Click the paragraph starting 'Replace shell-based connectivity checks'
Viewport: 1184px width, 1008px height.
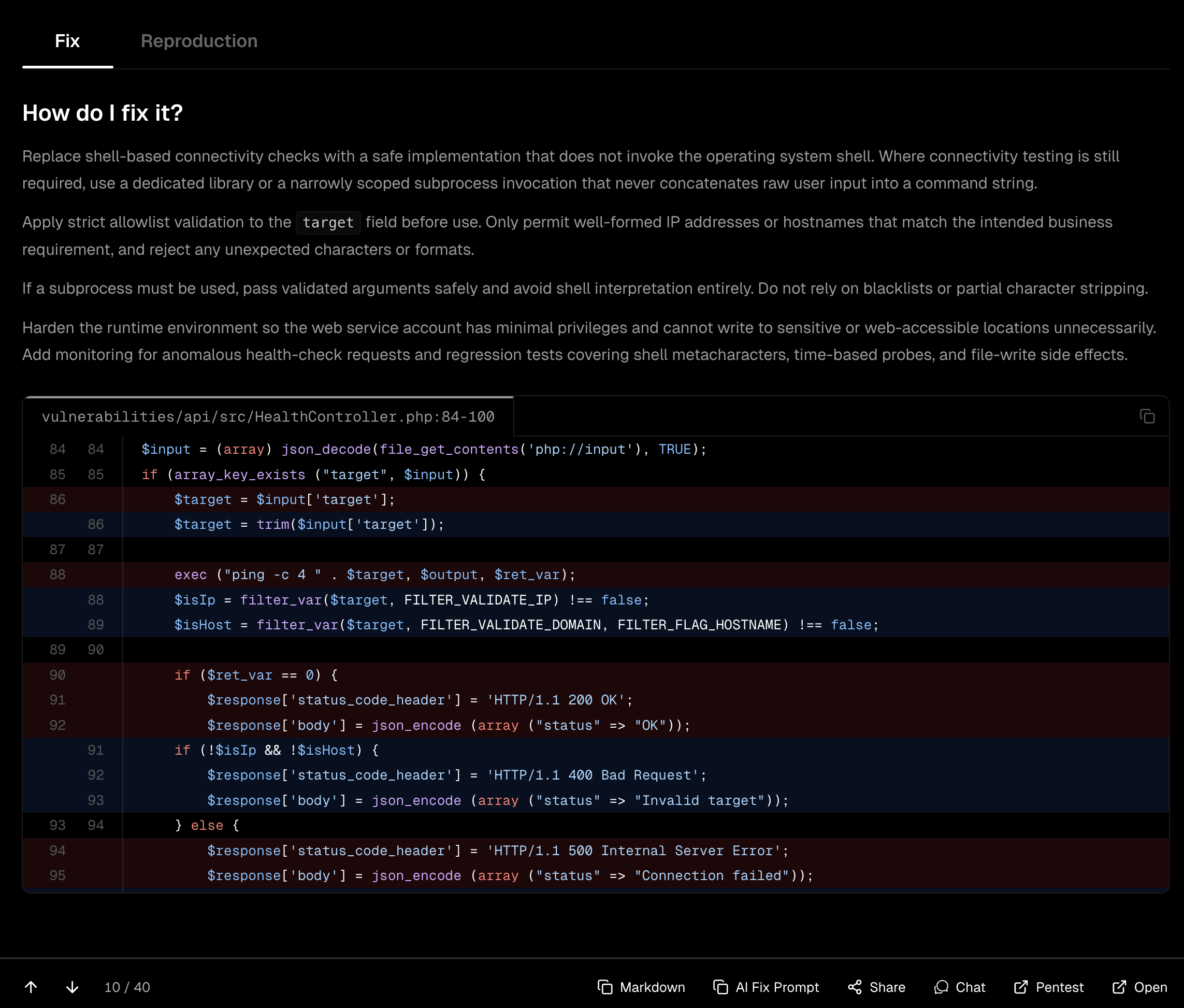pos(571,170)
